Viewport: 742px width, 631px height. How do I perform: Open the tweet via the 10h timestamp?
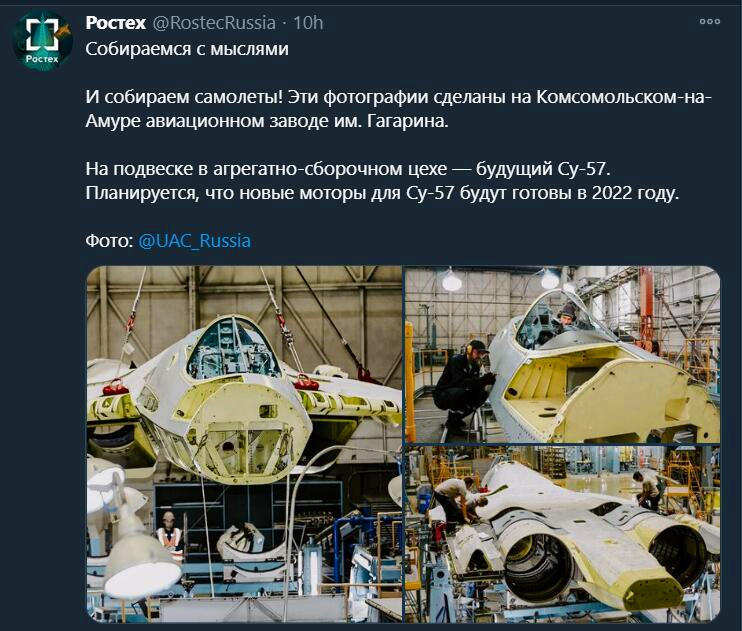coord(308,23)
